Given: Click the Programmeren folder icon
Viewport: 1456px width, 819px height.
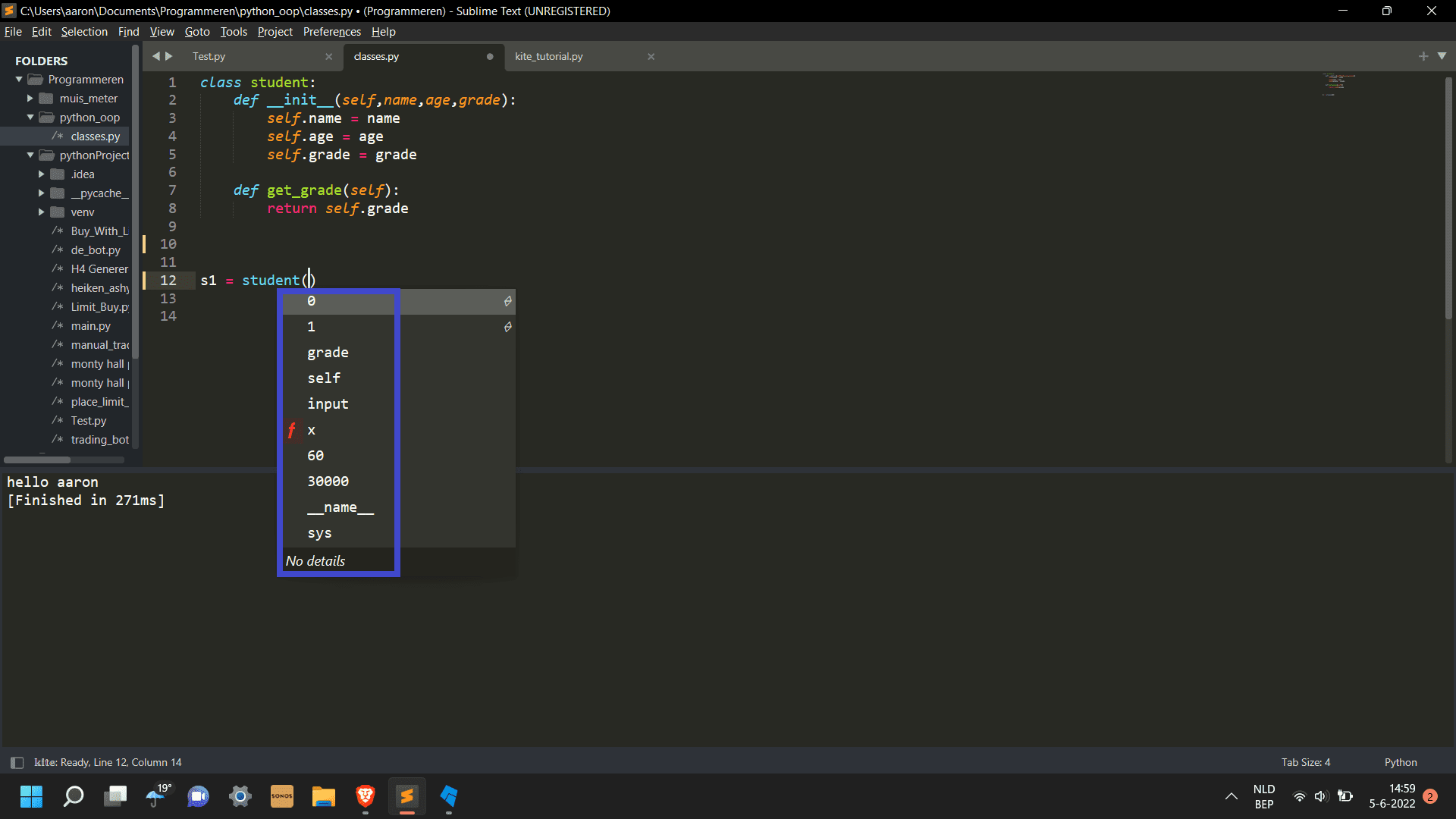Looking at the screenshot, I should click(x=35, y=80).
